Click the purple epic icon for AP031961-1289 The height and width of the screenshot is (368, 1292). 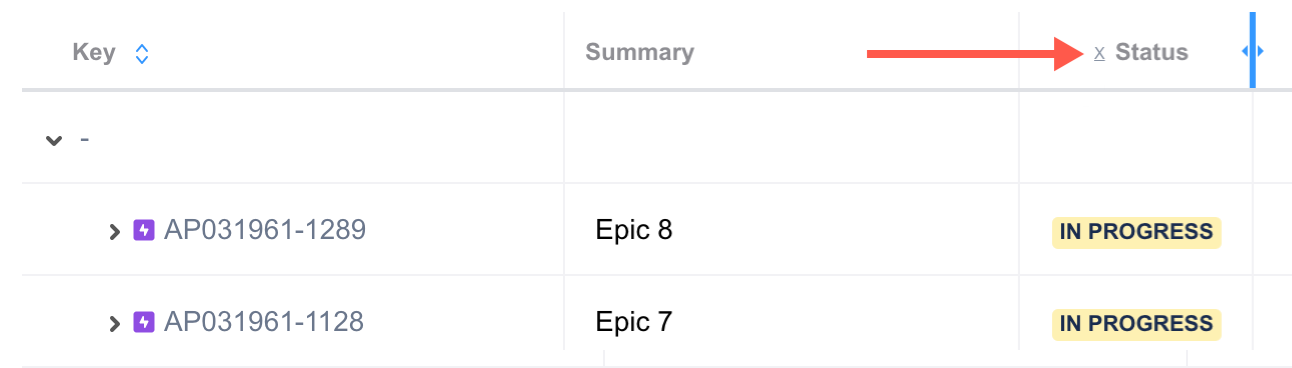coord(144,231)
